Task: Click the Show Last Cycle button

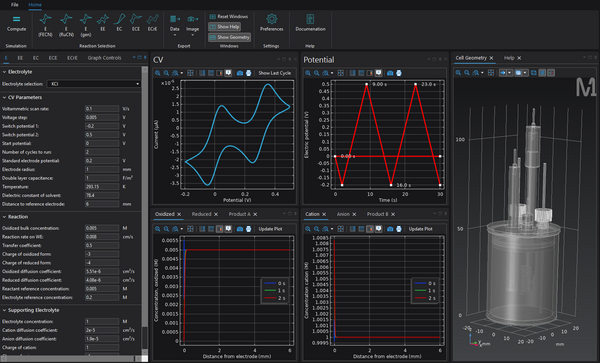Action: point(274,73)
